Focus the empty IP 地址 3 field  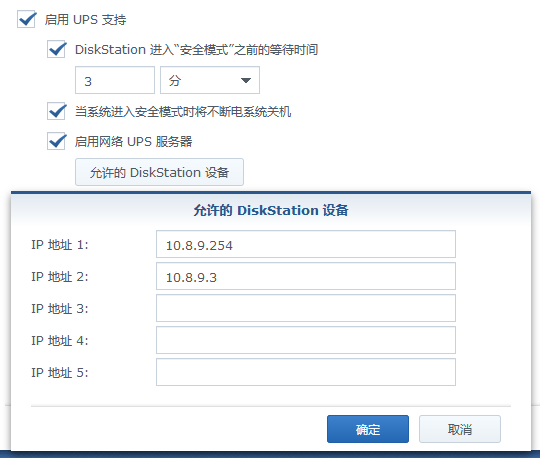tap(306, 308)
